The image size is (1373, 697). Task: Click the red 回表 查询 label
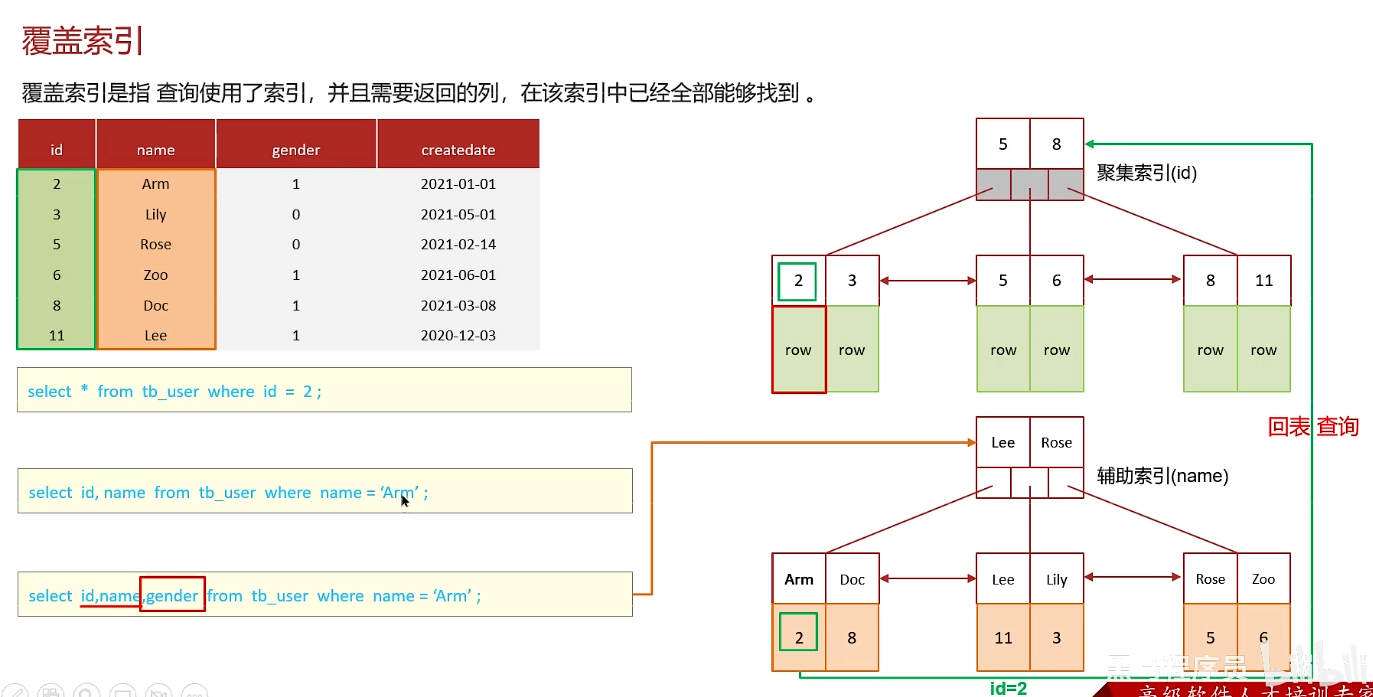click(1314, 427)
